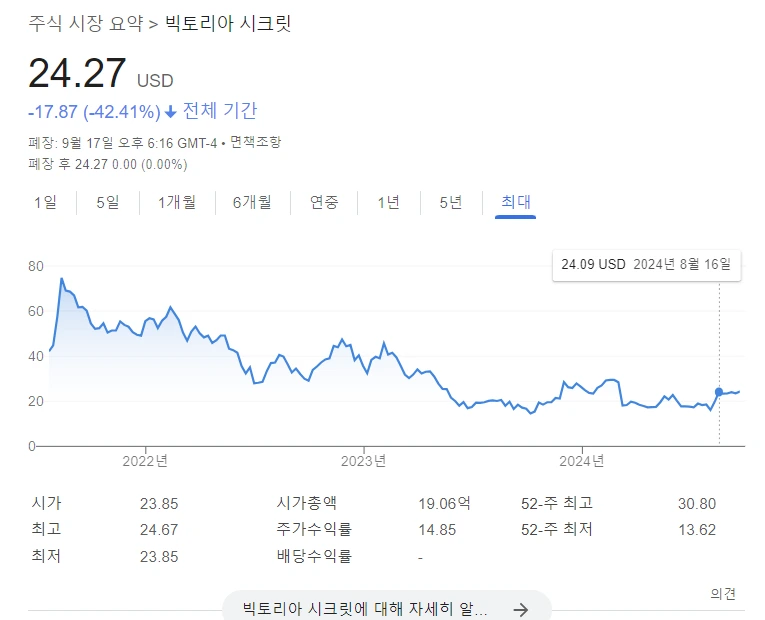Choose the 연중 range tab
The width and height of the screenshot is (765, 620).
[324, 202]
